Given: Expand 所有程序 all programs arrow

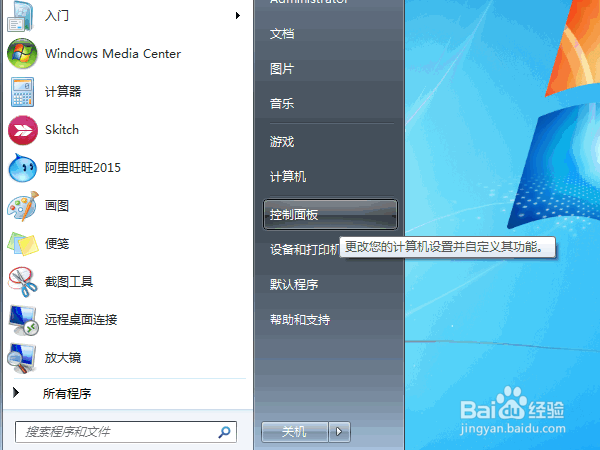Looking at the screenshot, I should 16,392.
